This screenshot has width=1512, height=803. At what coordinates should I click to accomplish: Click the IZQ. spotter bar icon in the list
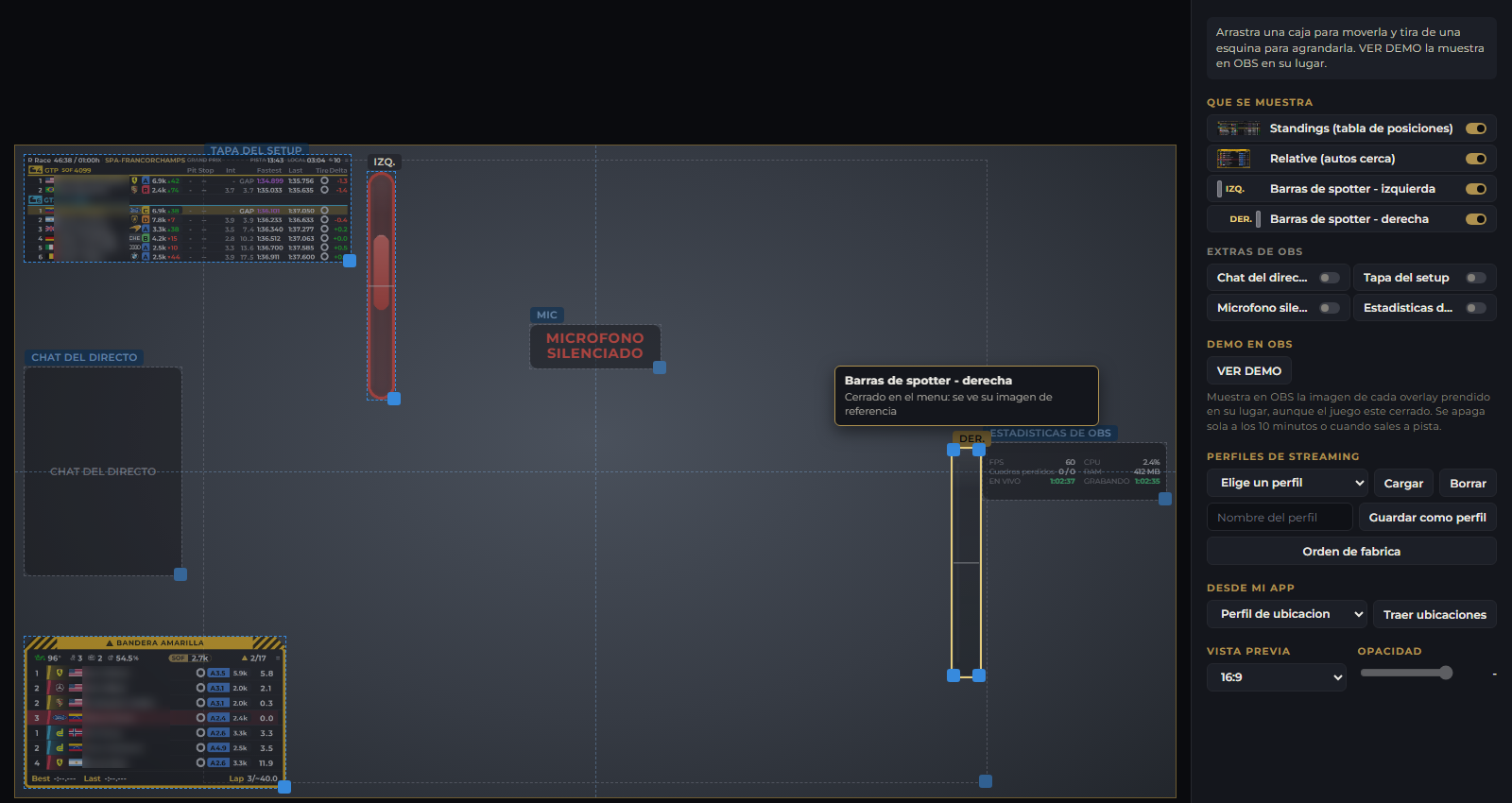click(x=1231, y=189)
